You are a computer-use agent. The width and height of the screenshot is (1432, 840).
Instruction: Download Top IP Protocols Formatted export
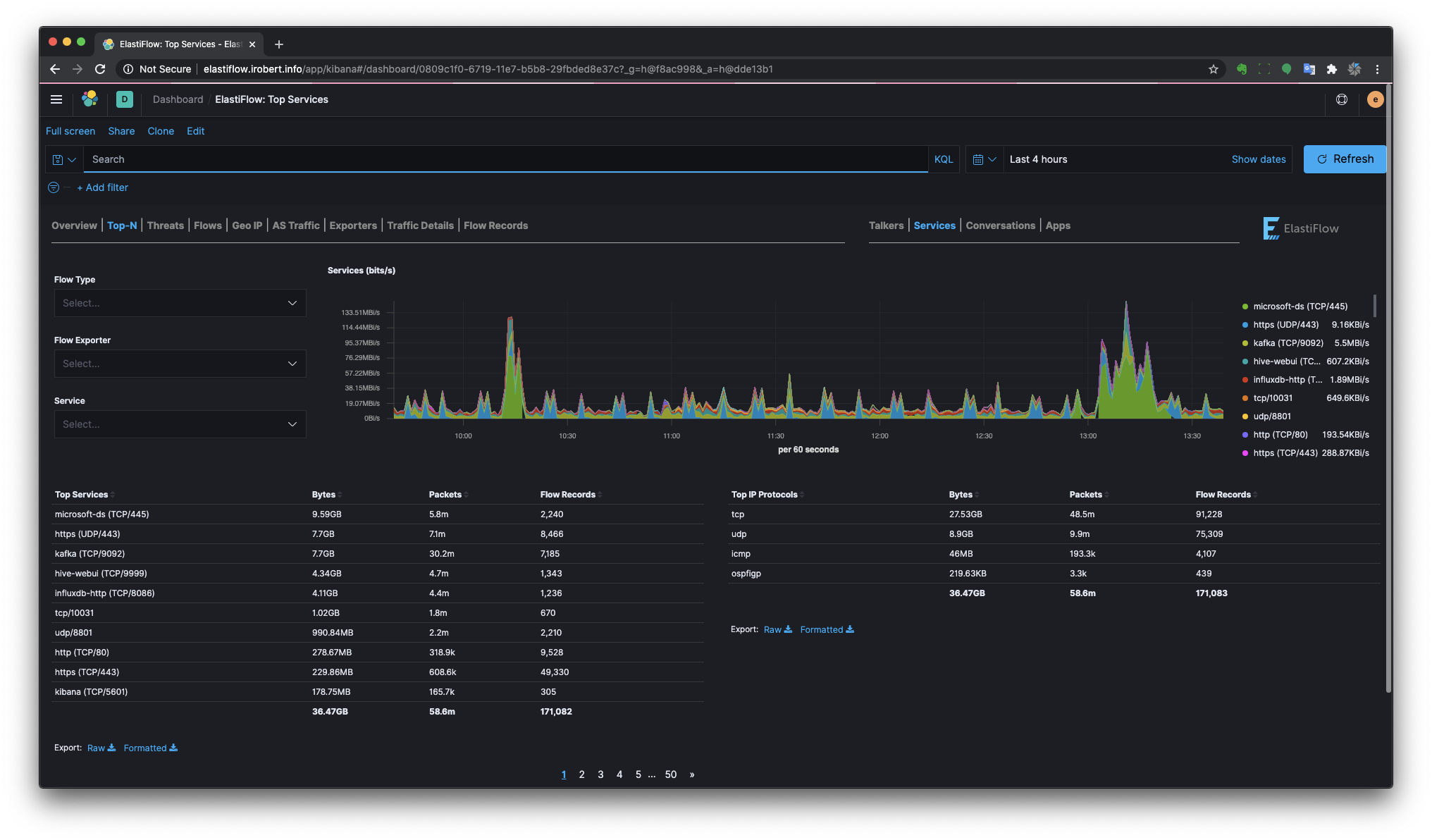click(827, 630)
